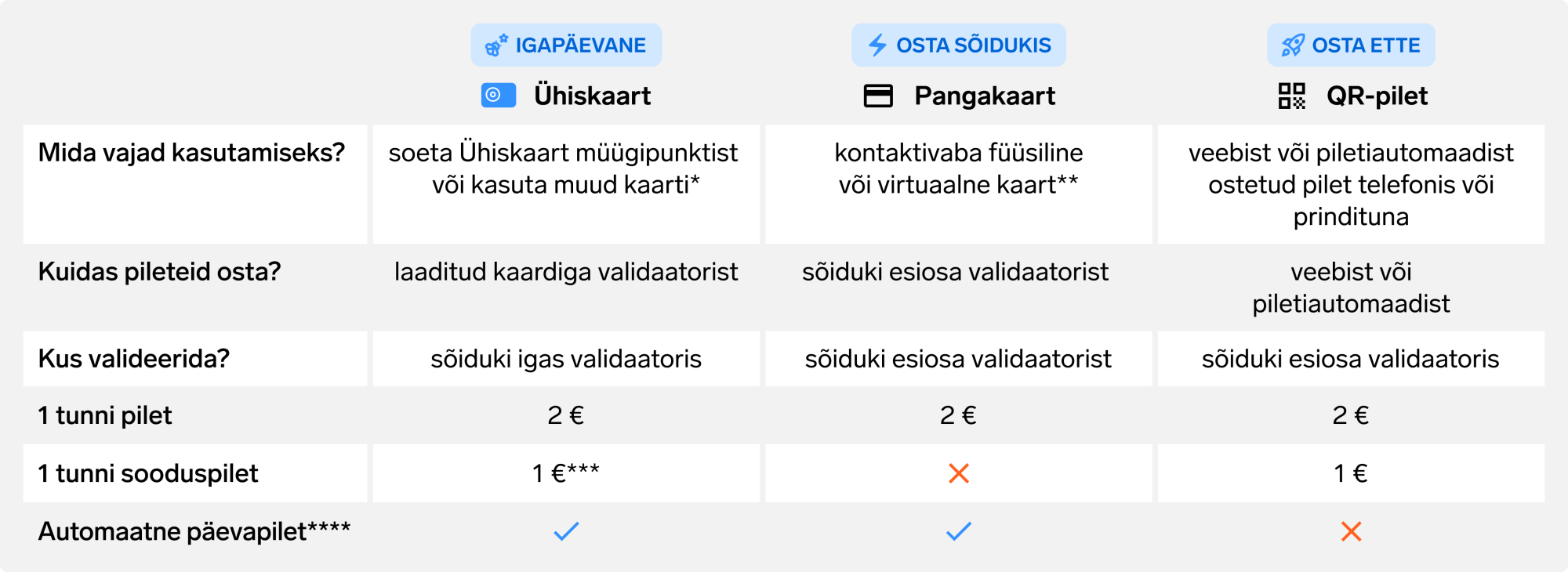Click 'Kuidas pileteid osta?' row label
Image resolution: width=1568 pixels, height=572 pixels.
tap(159, 272)
